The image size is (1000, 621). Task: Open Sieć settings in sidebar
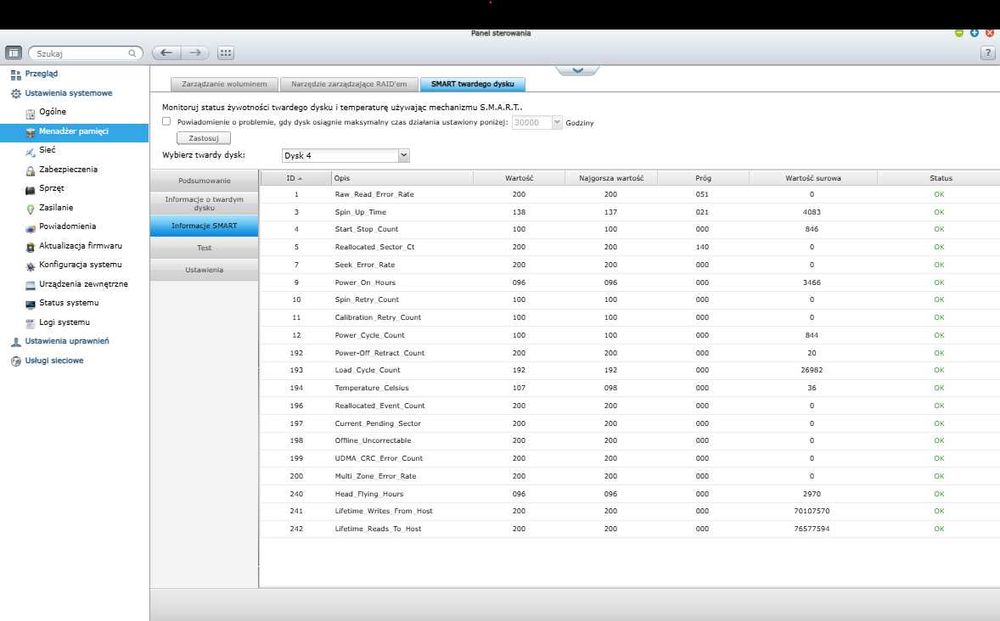point(47,150)
